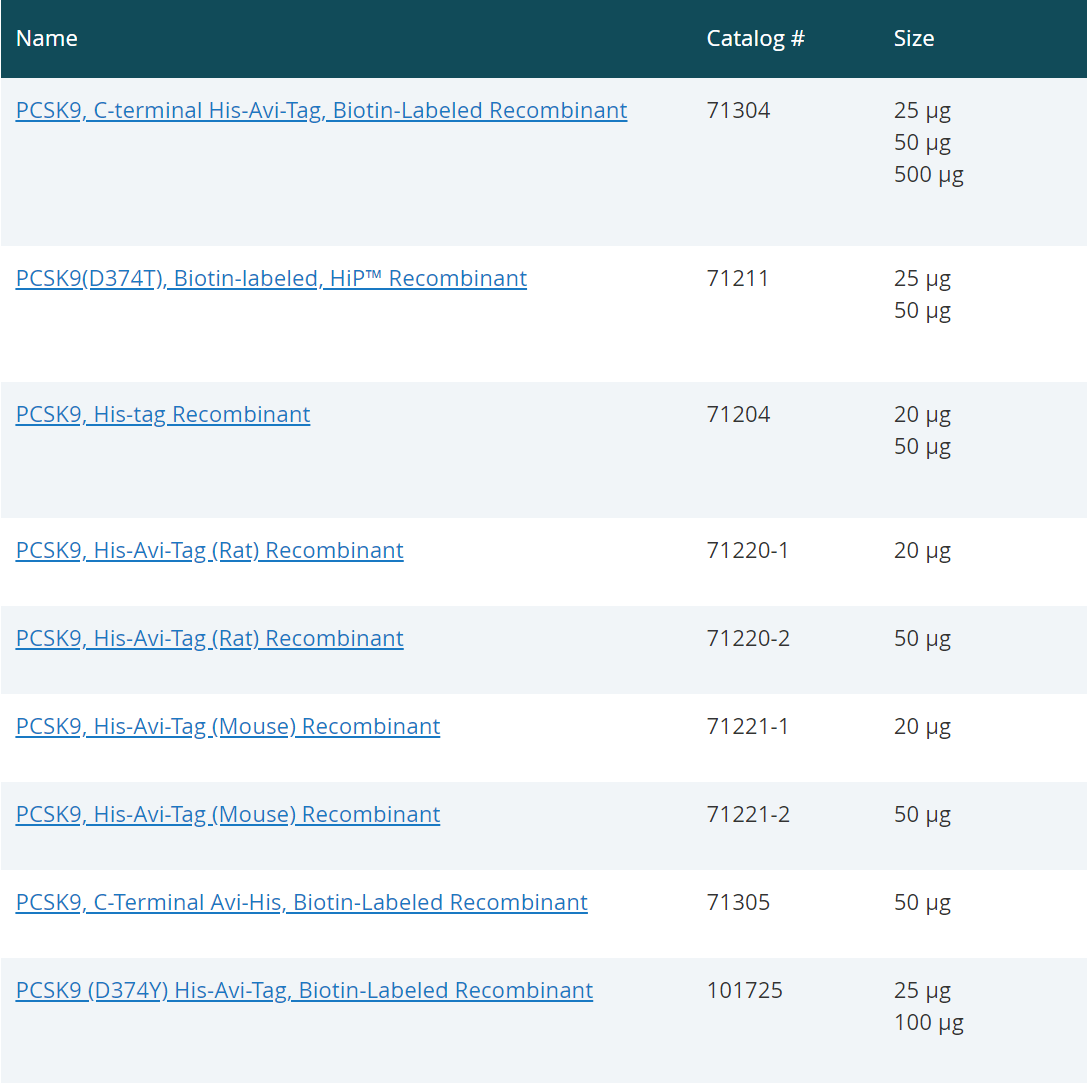Open PCSK9 C-Terminal Avi-His Biotin-Labeled Recombinant link

pos(301,902)
